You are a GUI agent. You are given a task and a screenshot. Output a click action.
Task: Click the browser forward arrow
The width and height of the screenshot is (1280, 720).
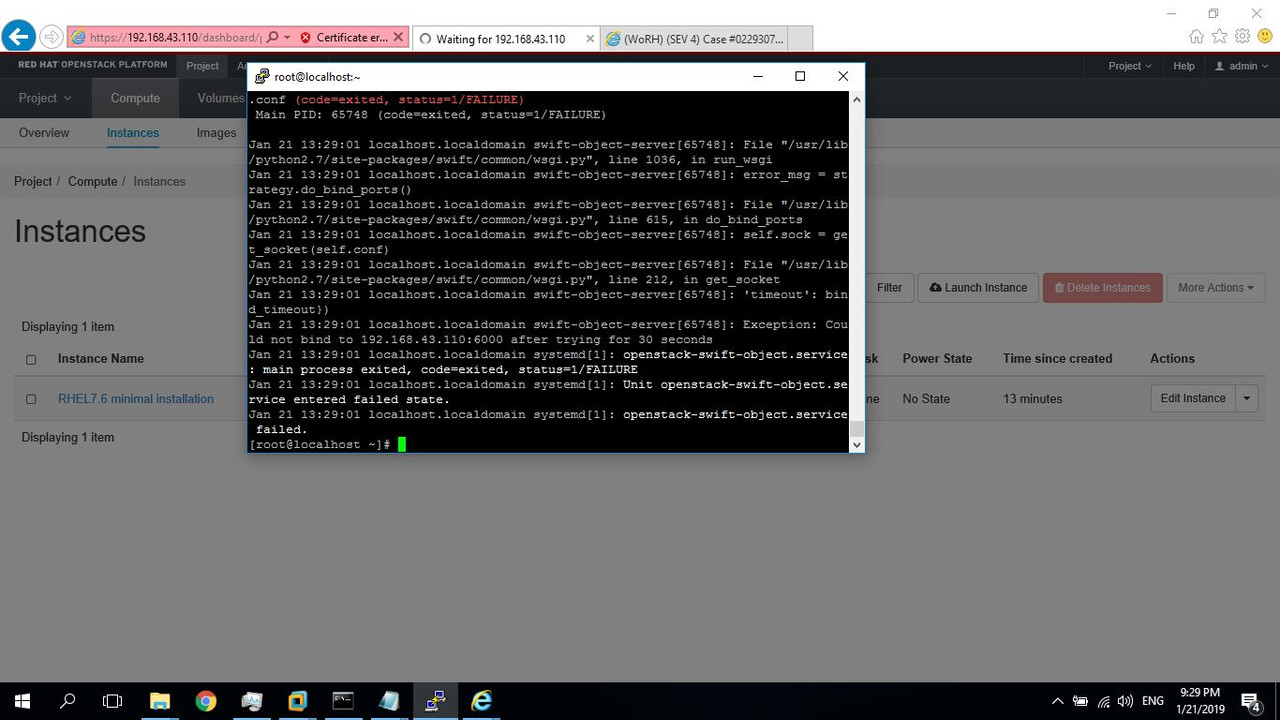pos(51,38)
